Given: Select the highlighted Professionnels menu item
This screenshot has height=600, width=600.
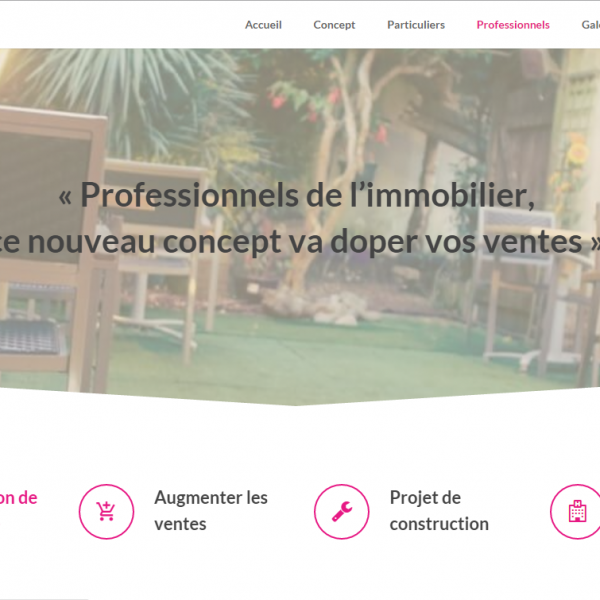Looking at the screenshot, I should pos(513,25).
